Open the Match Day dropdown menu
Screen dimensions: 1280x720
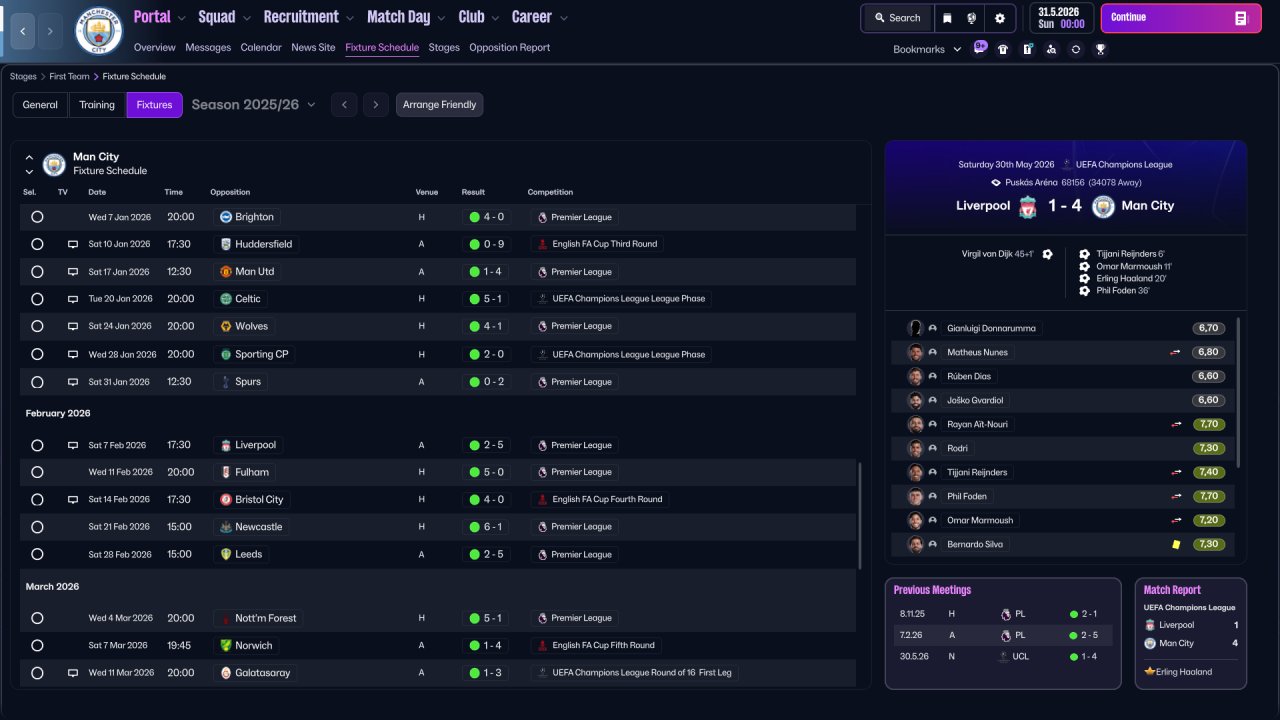point(406,17)
